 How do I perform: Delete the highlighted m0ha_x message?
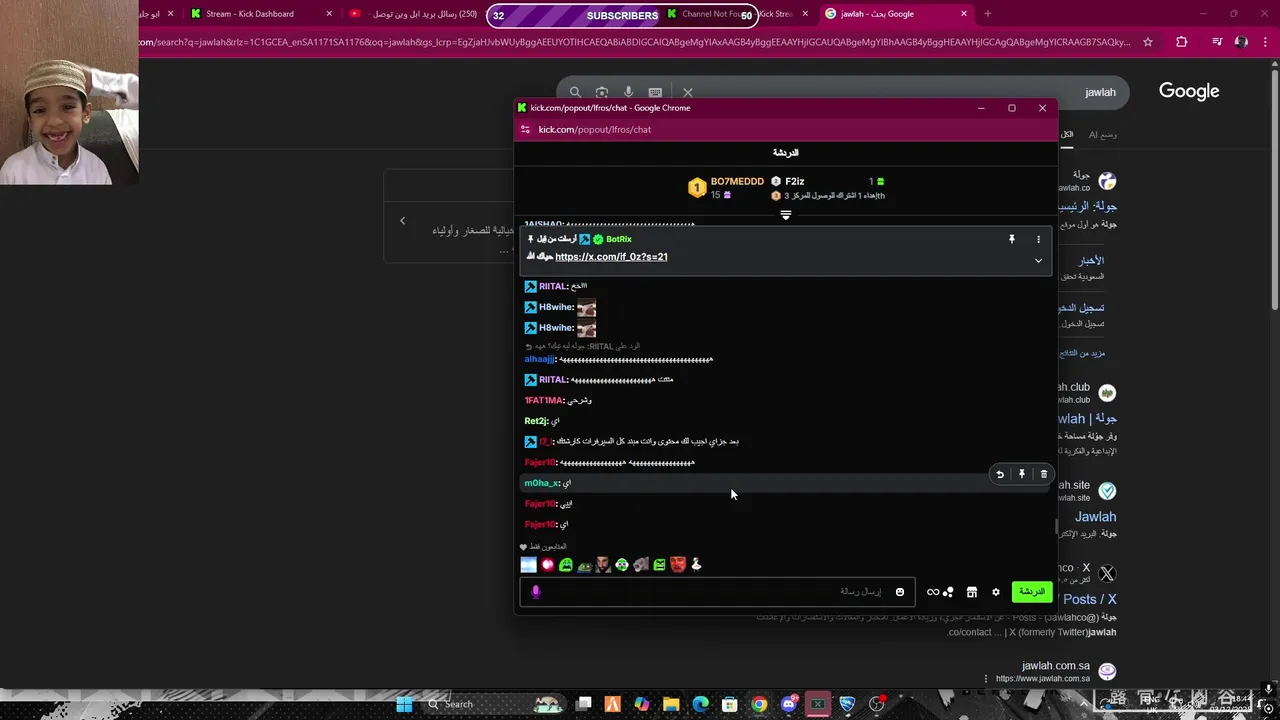tap(1043, 474)
